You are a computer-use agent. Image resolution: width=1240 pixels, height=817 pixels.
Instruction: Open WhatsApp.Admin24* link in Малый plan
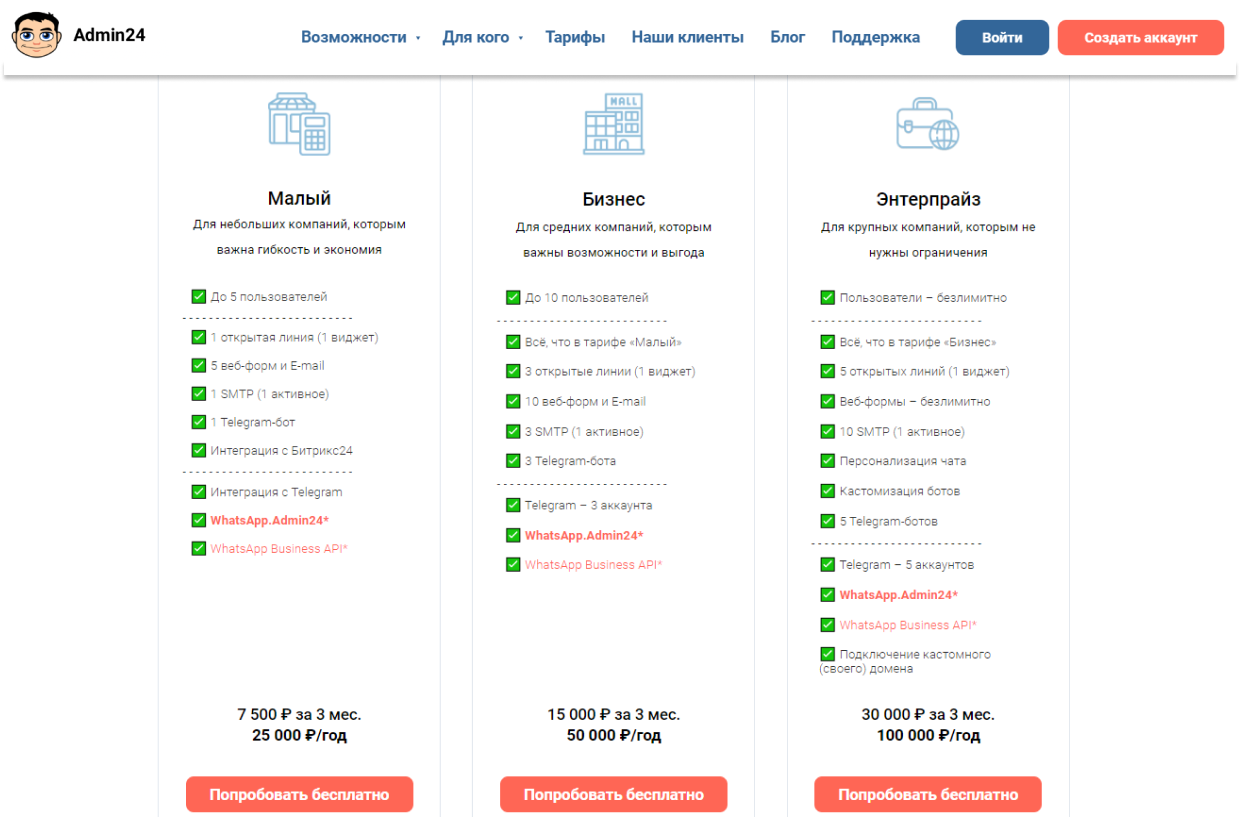click(269, 520)
